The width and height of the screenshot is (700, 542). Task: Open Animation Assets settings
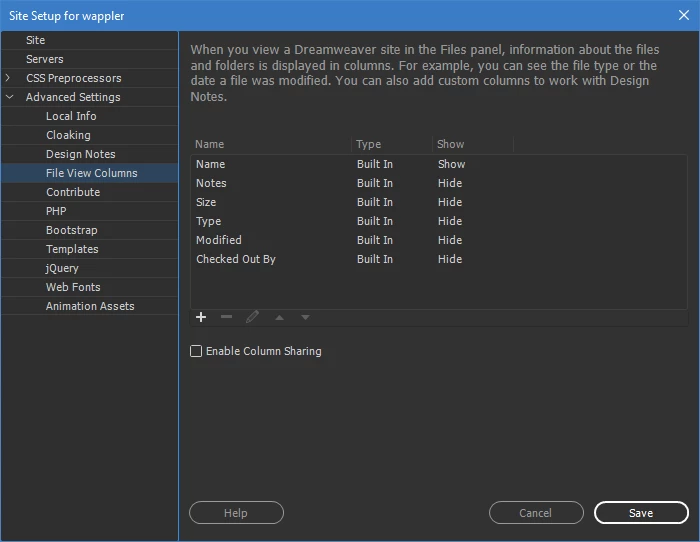click(x=89, y=306)
